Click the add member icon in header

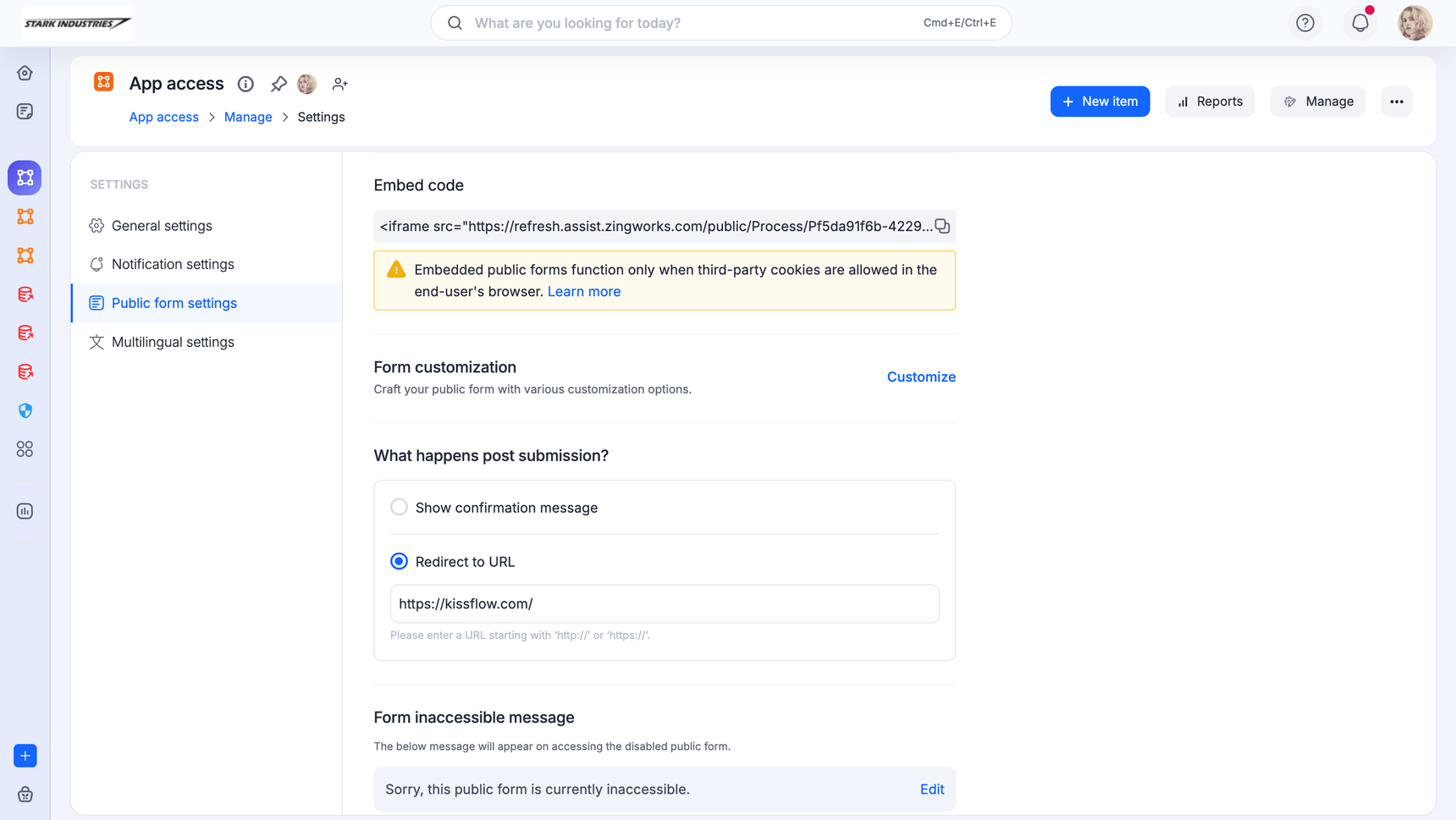click(339, 84)
